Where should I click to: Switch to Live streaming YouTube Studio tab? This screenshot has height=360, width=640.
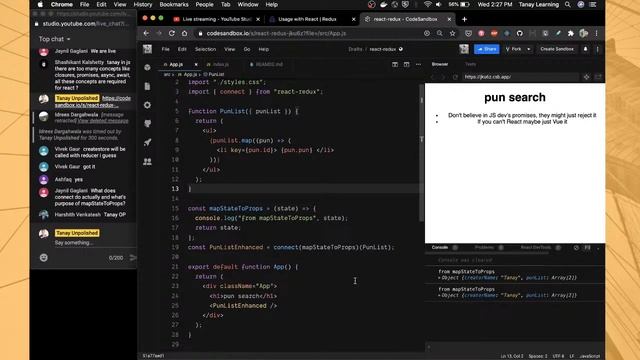pos(217,19)
